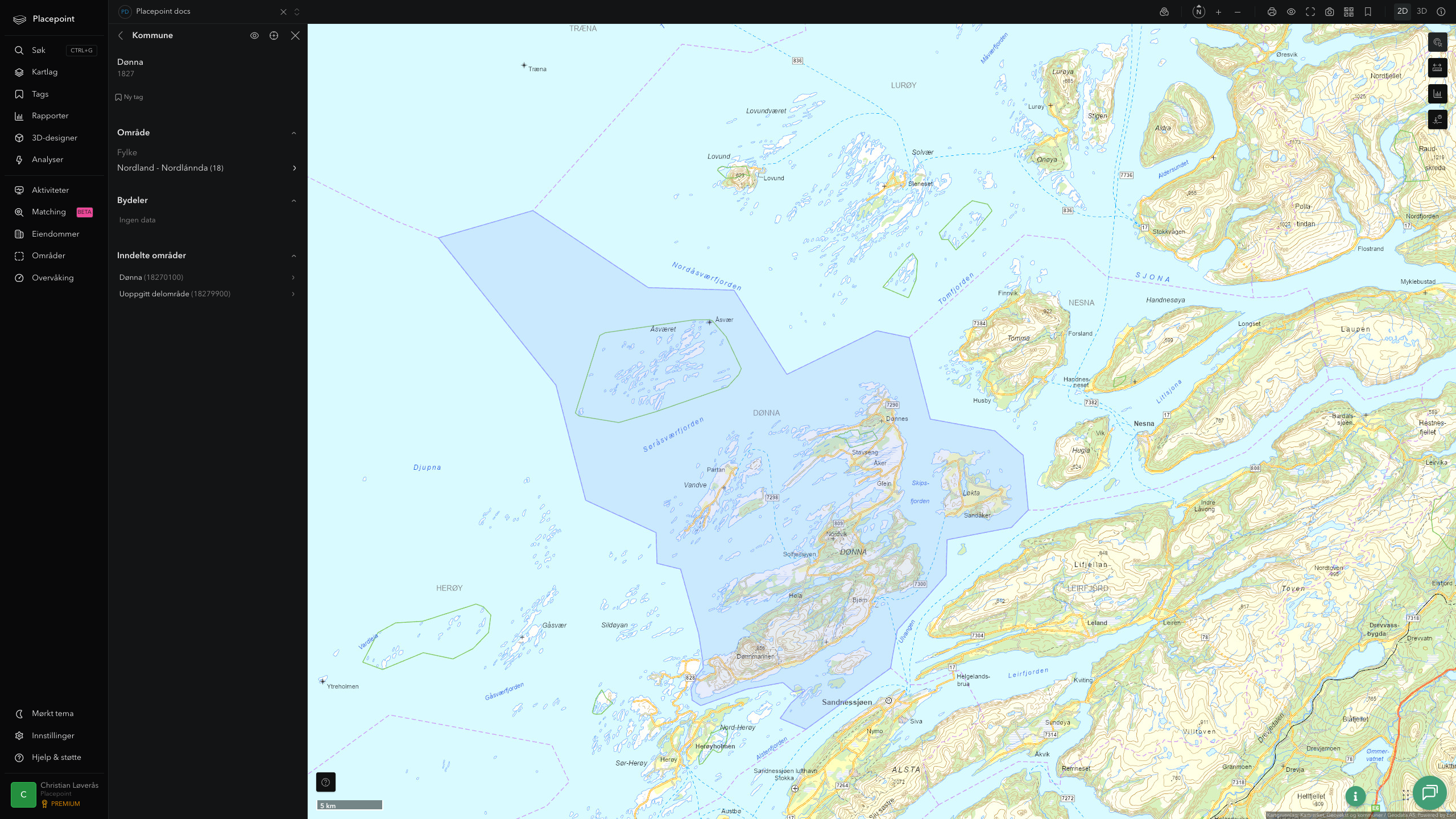Screen dimensions: 1456x819
Task: Open Dønna (18270100) sub-area
Action: point(208,278)
